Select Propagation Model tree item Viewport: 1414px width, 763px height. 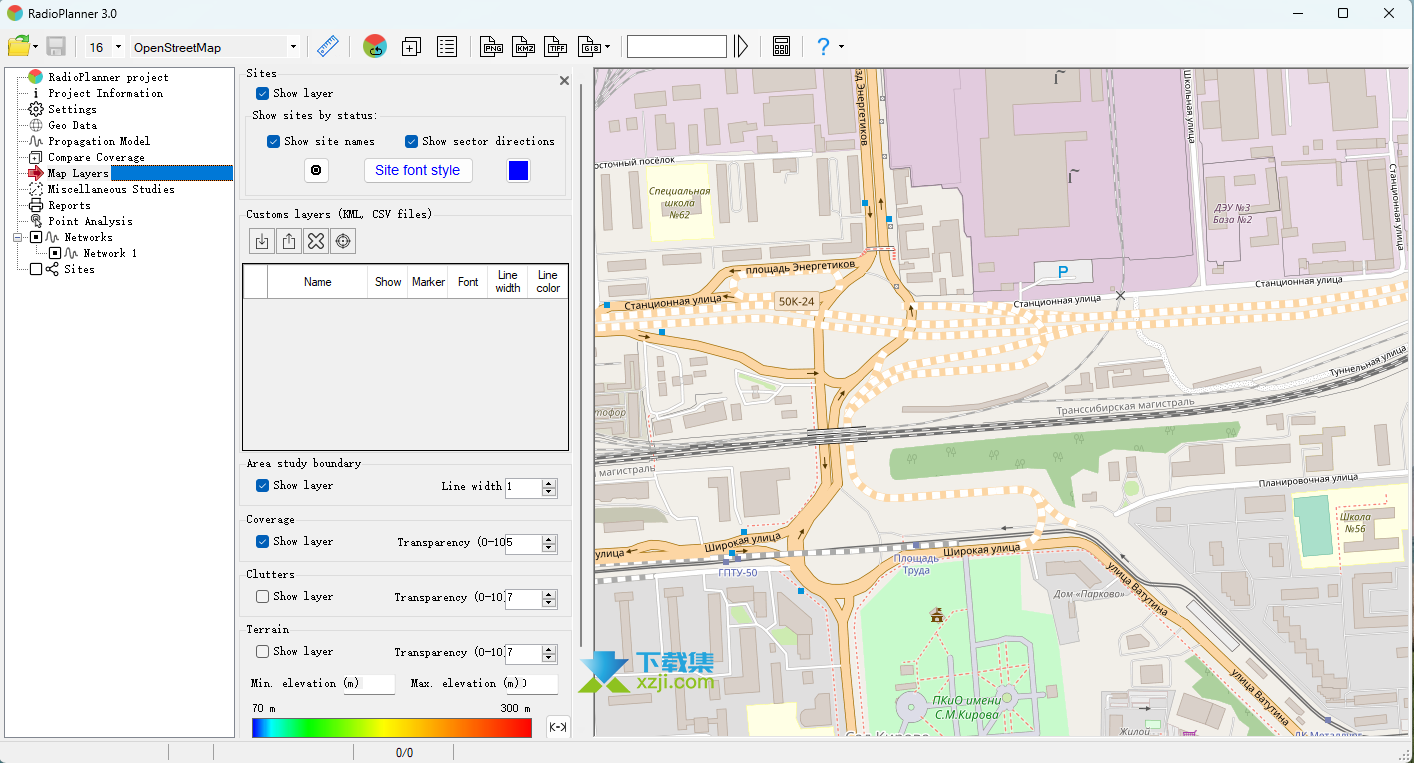99,141
